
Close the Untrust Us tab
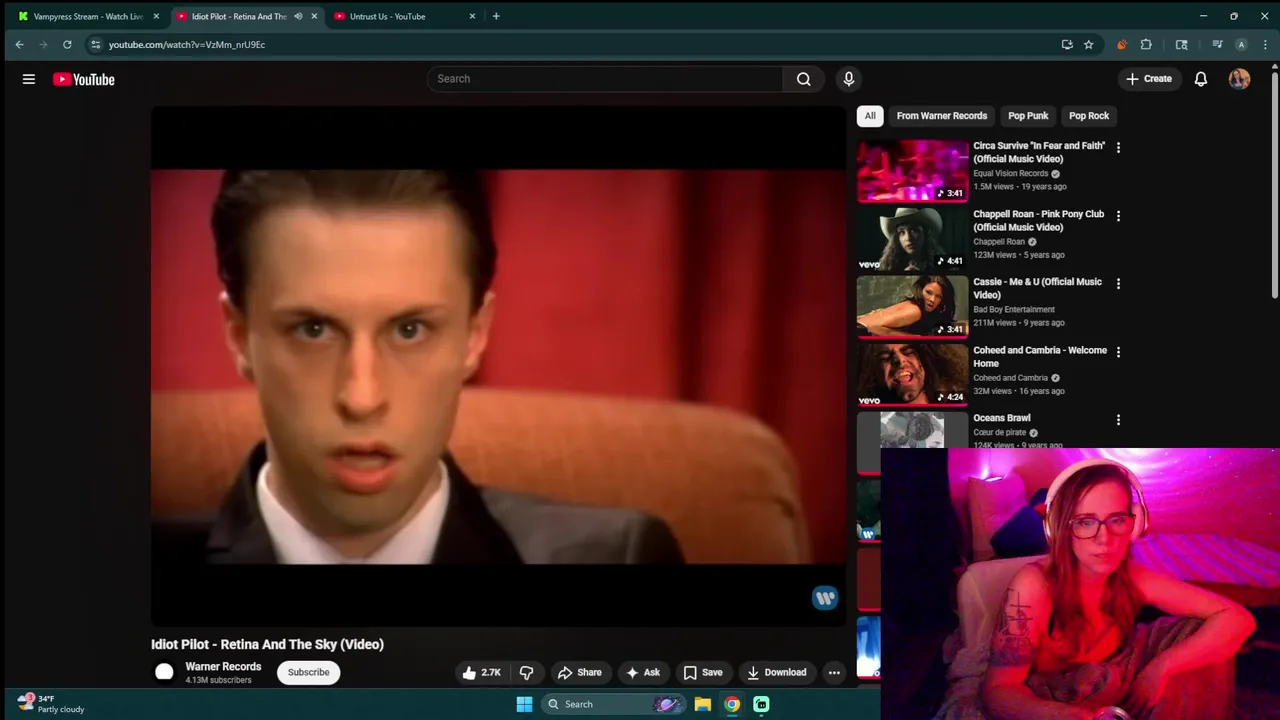pyautogui.click(x=472, y=16)
